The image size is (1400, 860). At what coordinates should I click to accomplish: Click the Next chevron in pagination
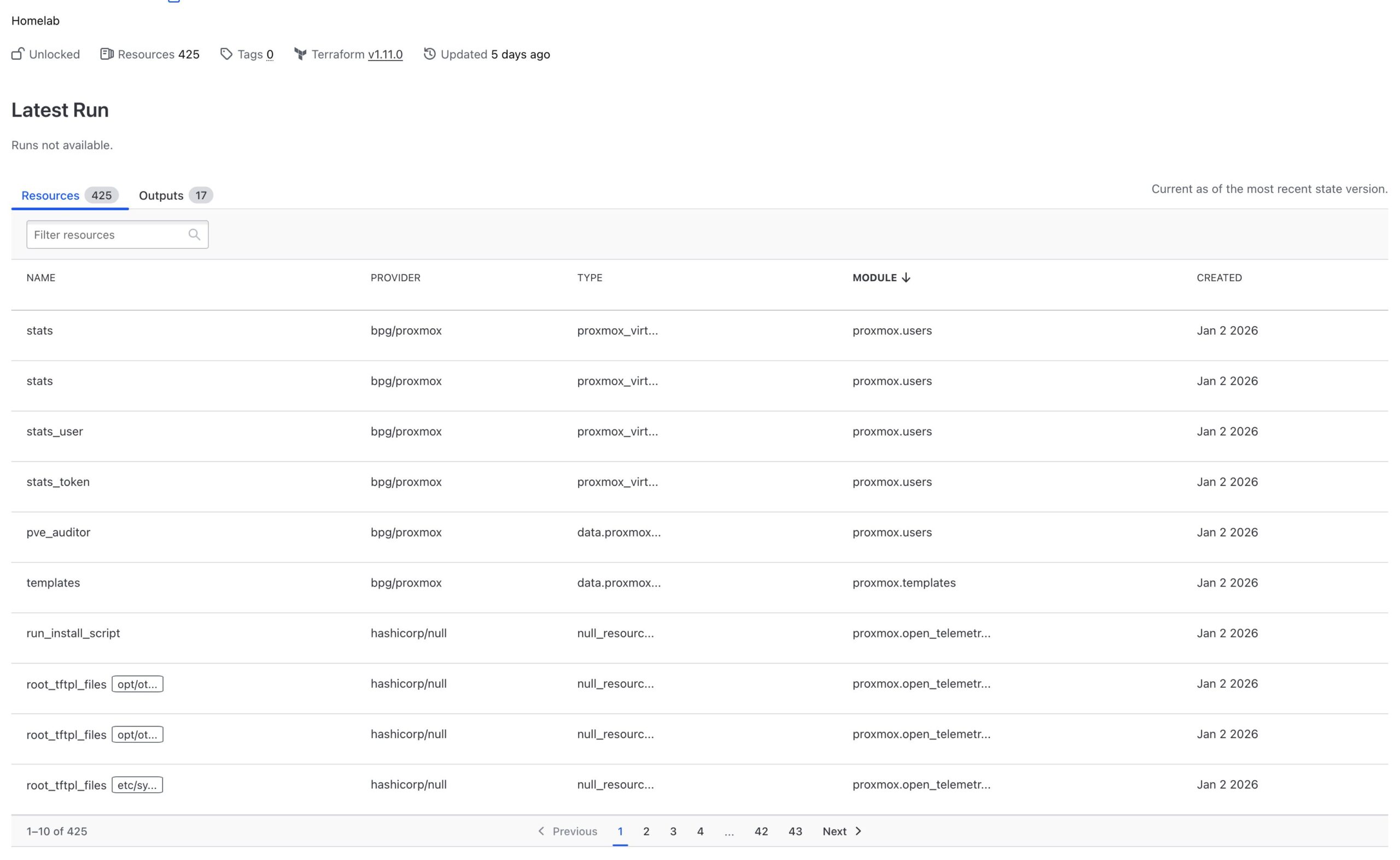point(858,831)
